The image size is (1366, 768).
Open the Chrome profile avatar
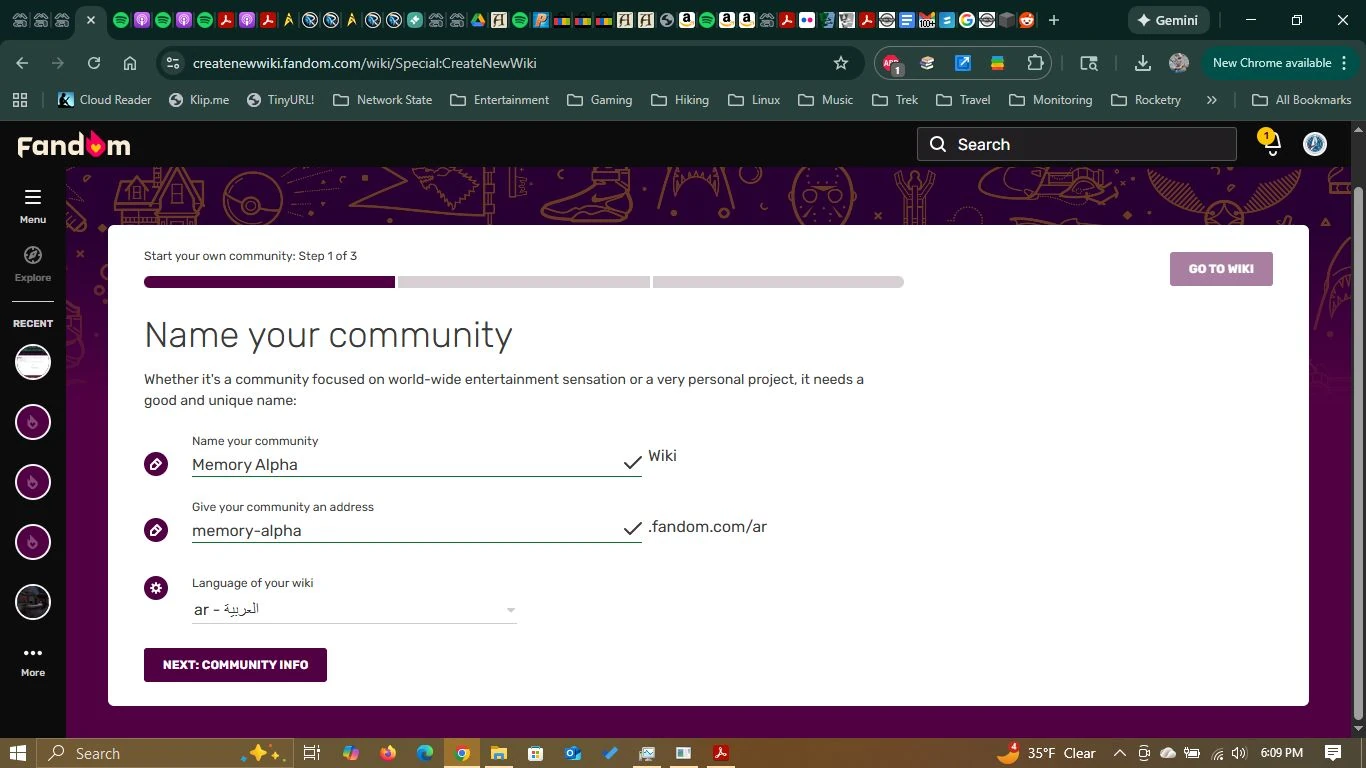click(1179, 63)
